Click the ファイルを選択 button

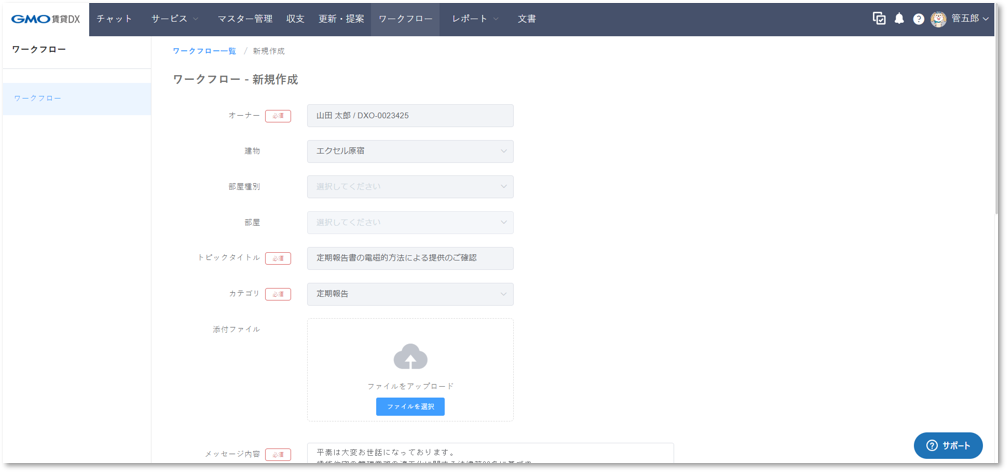[410, 406]
